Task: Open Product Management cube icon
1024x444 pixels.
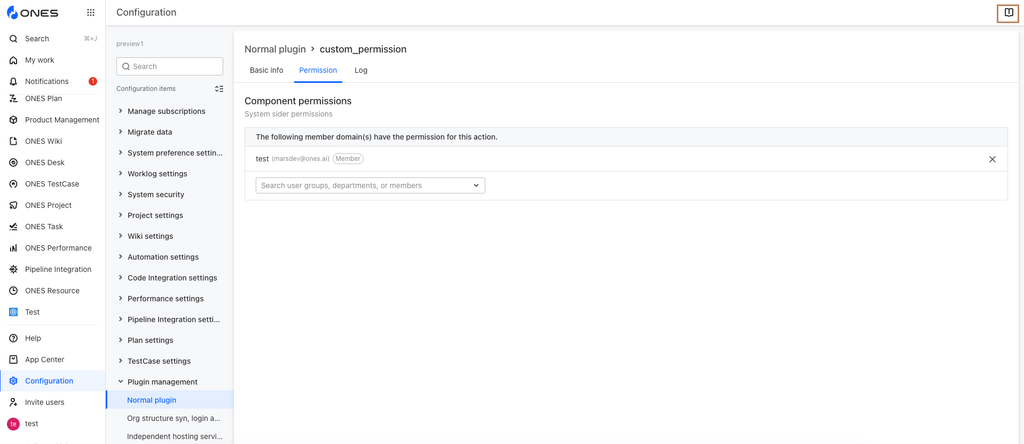Action: point(13,120)
